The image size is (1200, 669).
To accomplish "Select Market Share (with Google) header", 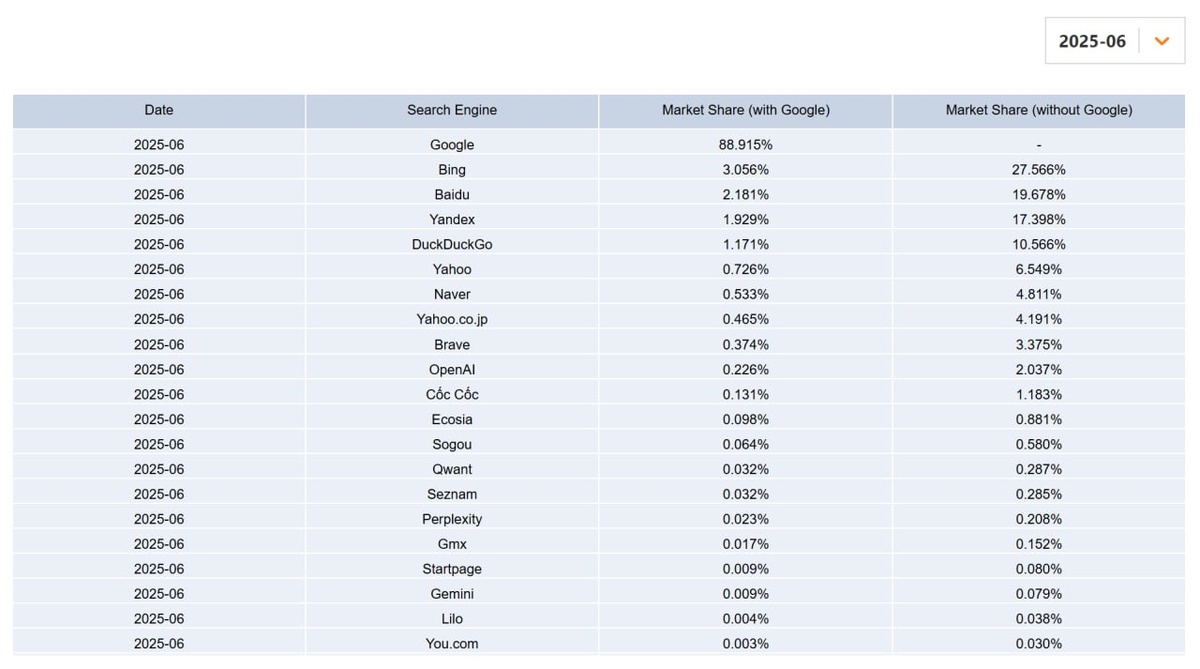I will point(745,110).
